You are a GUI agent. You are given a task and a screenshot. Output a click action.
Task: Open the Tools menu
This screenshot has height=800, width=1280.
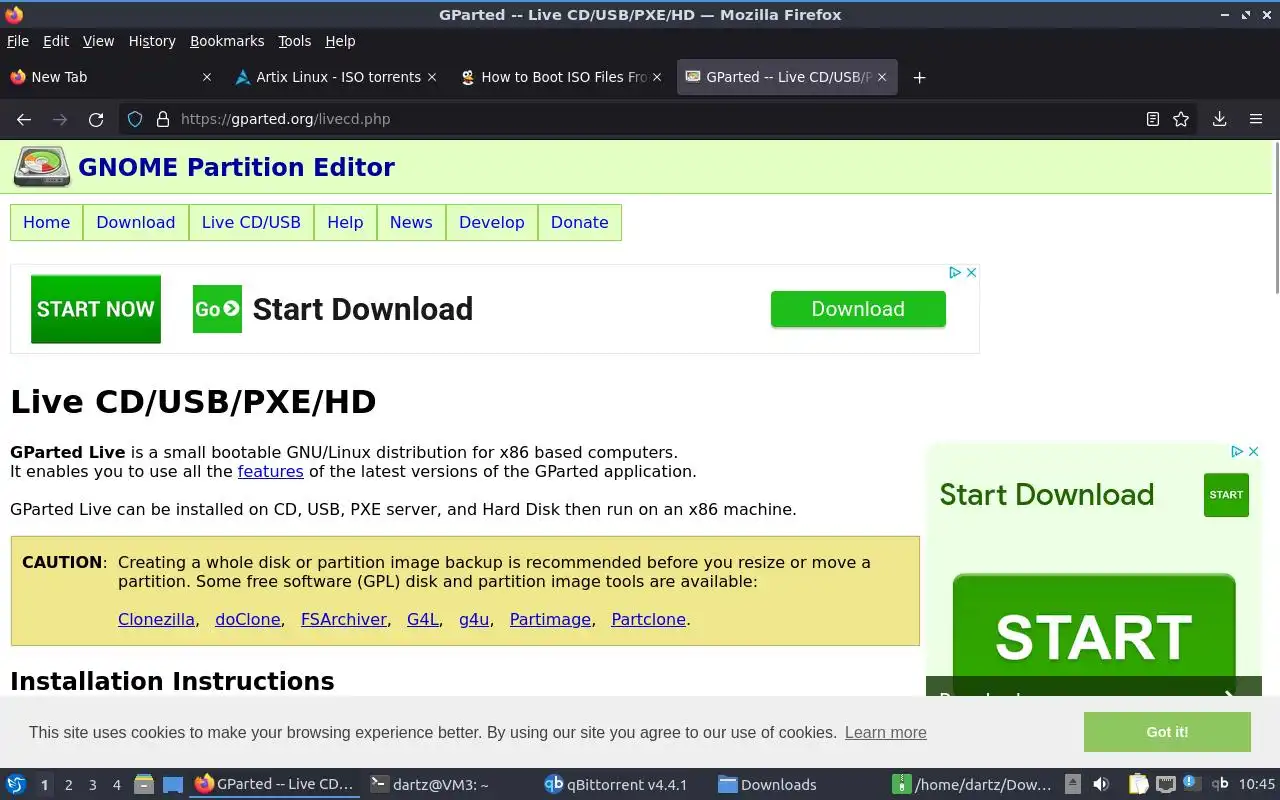tap(294, 41)
